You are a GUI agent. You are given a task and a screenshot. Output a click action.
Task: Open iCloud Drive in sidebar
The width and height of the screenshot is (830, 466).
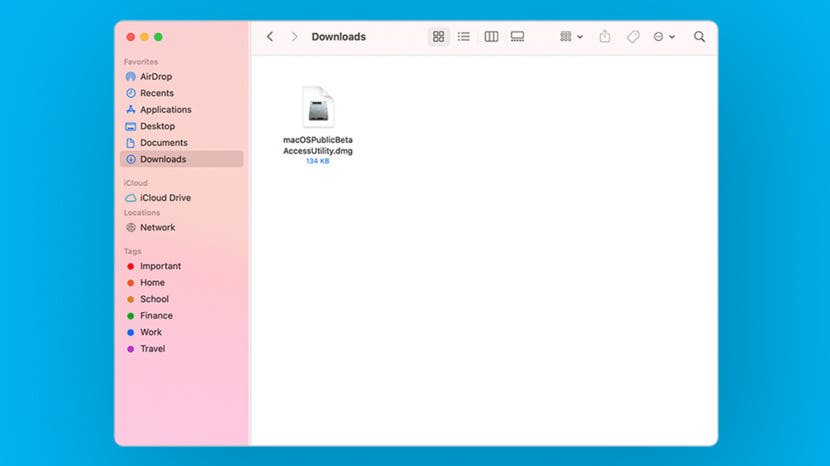click(182, 198)
